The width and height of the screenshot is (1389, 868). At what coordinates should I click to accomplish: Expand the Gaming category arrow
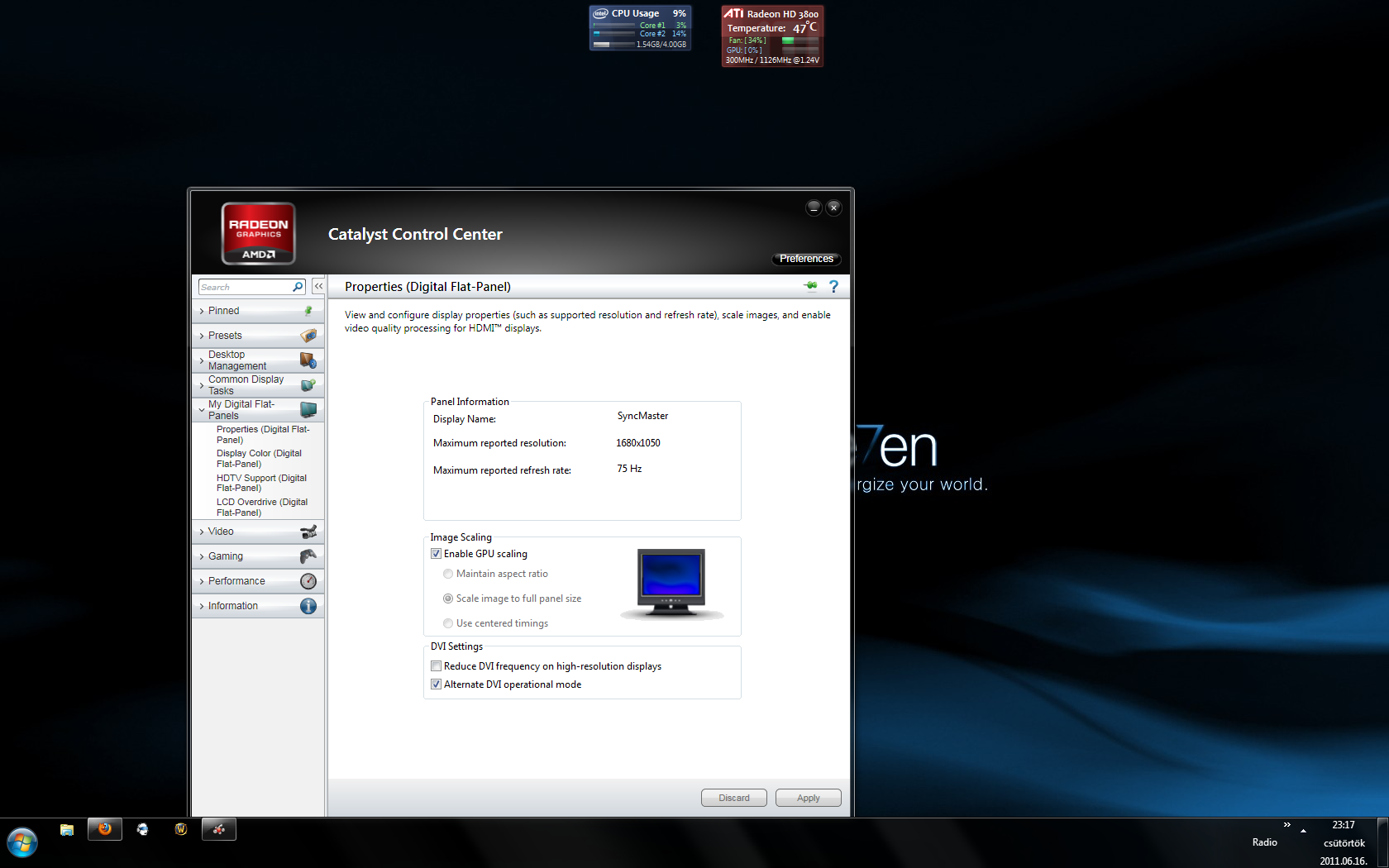pos(202,557)
